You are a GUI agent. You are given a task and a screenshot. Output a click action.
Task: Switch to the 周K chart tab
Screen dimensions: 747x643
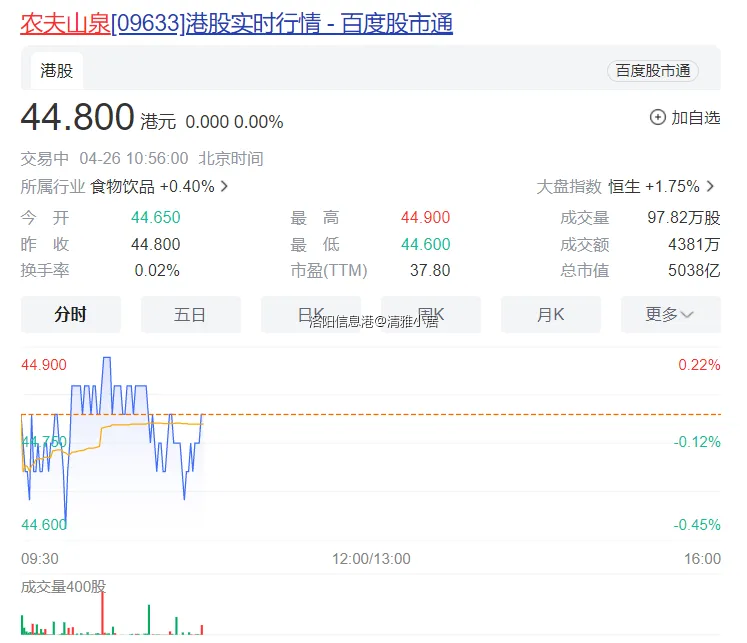tap(431, 314)
